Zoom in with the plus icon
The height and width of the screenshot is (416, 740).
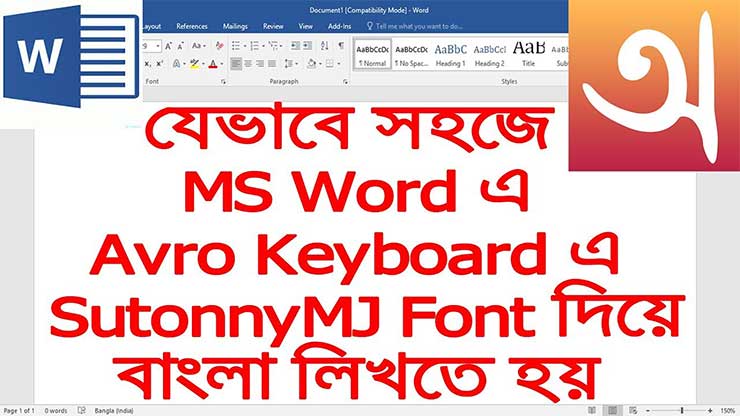point(710,411)
